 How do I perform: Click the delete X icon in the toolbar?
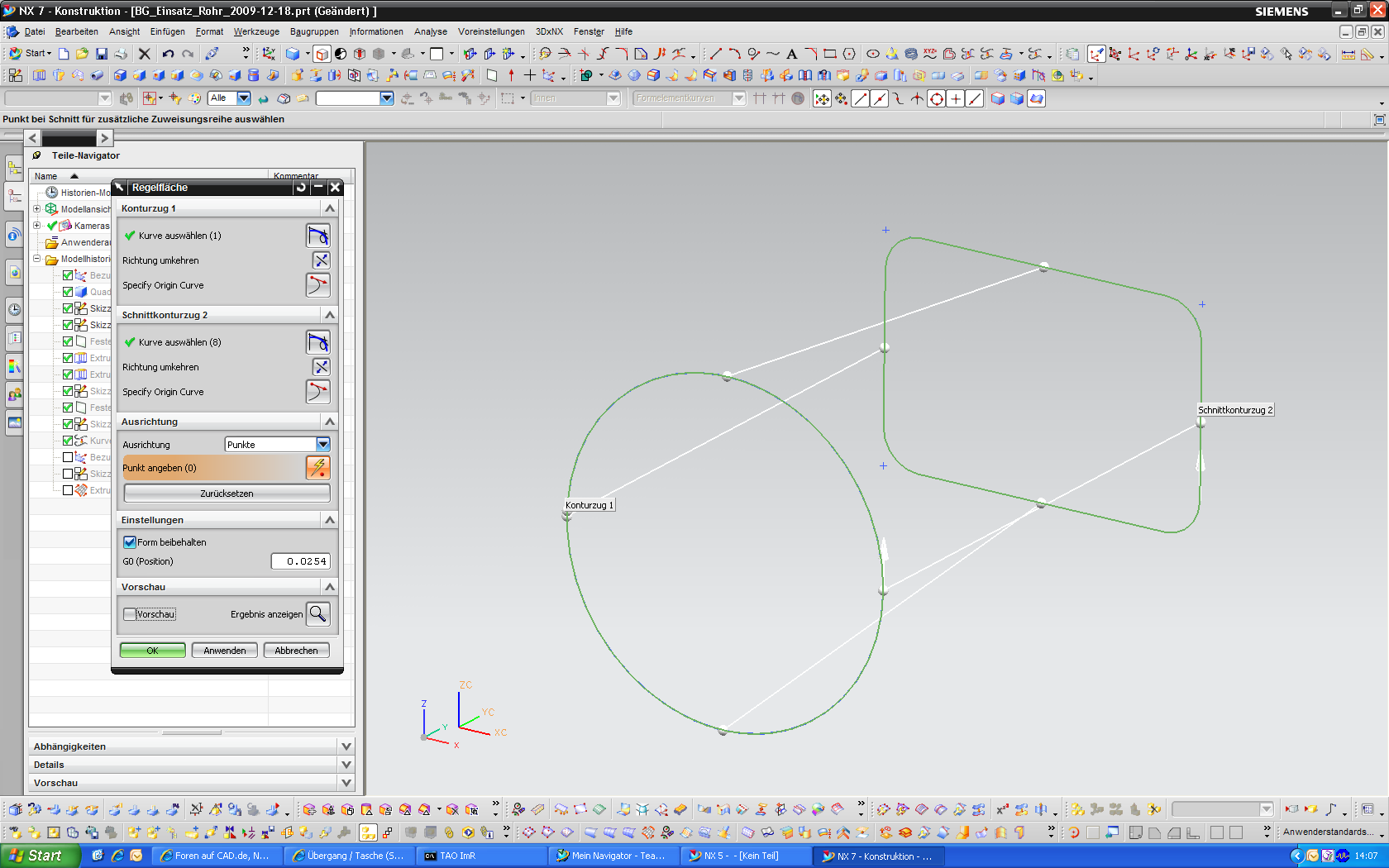click(x=145, y=54)
